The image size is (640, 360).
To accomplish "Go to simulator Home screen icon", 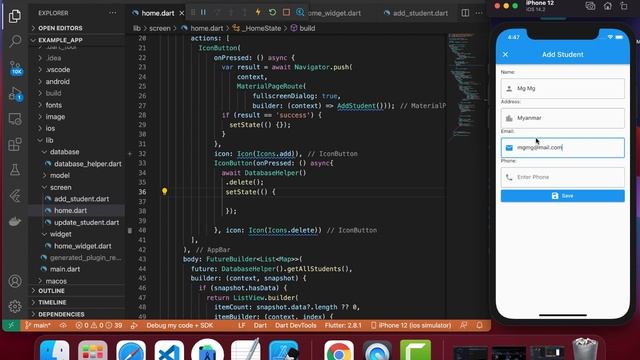I will [608, 6].
